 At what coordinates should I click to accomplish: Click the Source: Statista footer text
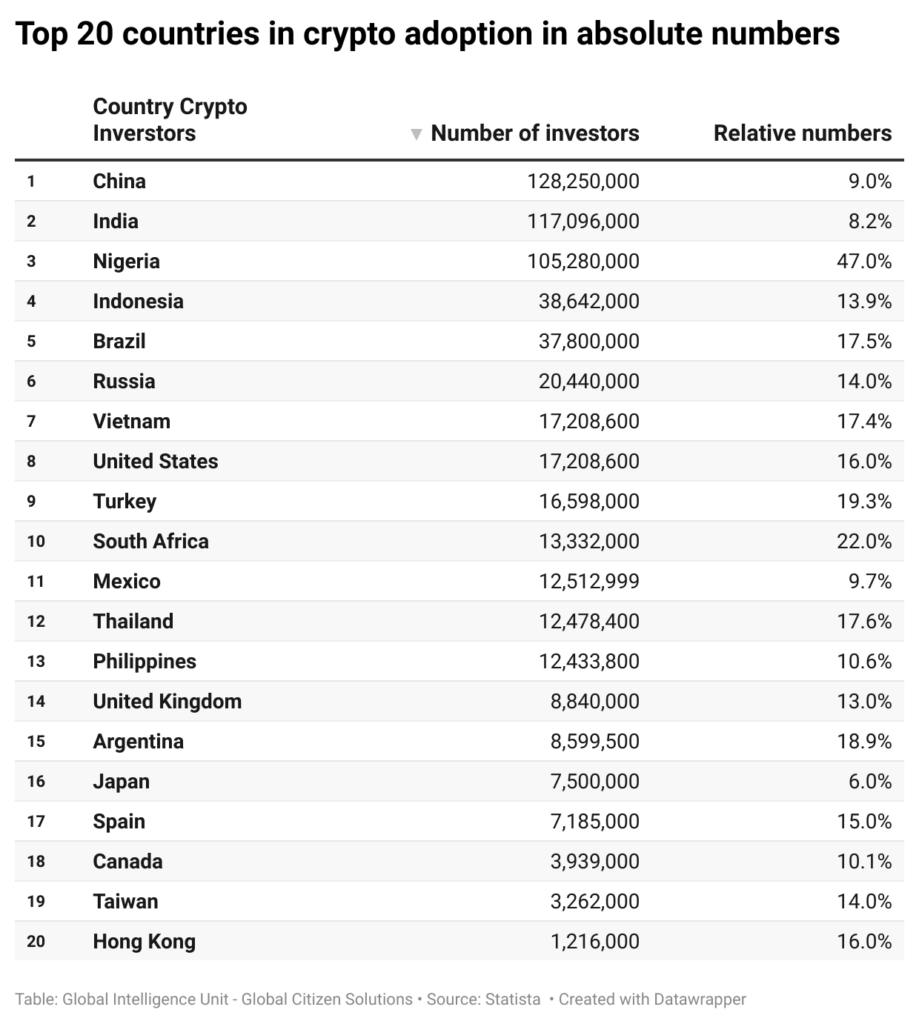[x=483, y=999]
